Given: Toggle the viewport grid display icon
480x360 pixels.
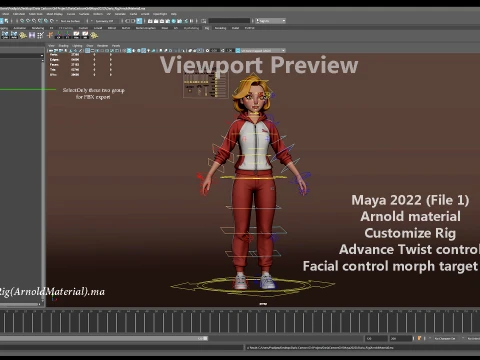Looking at the screenshot, I should (87, 51).
